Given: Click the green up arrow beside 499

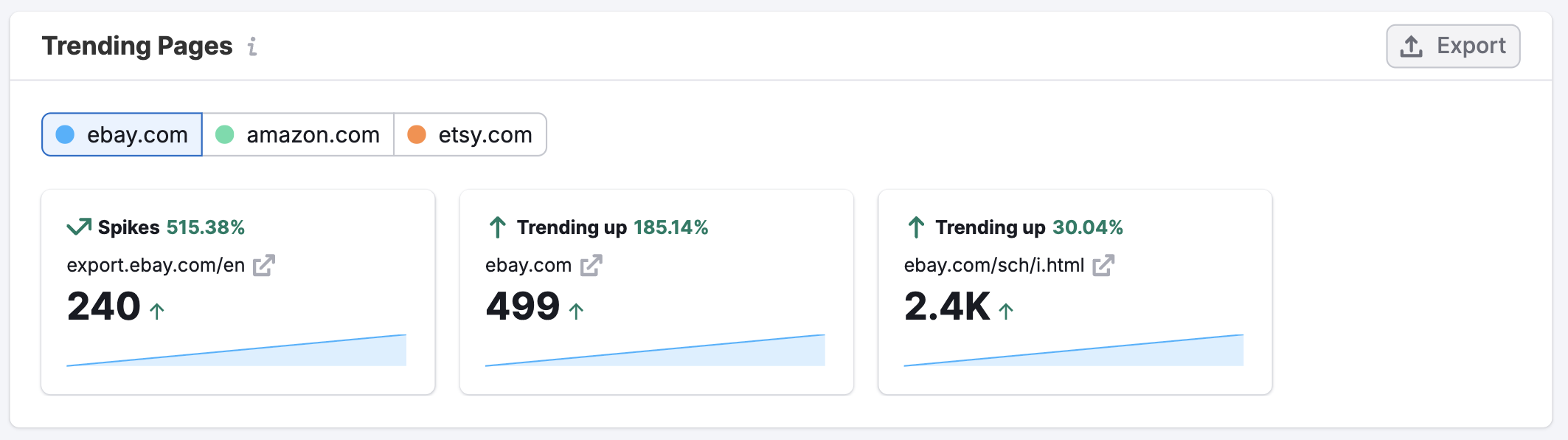Looking at the screenshot, I should pyautogui.click(x=577, y=312).
